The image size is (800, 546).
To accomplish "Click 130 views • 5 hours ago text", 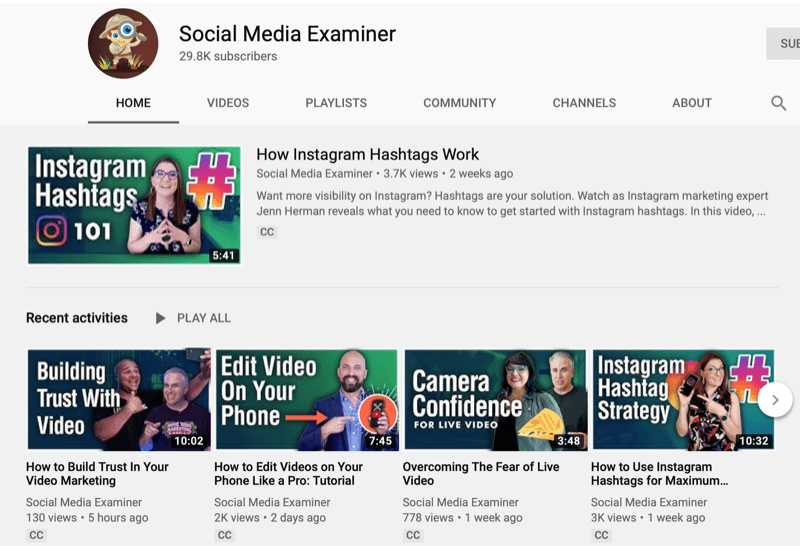I will click(87, 517).
